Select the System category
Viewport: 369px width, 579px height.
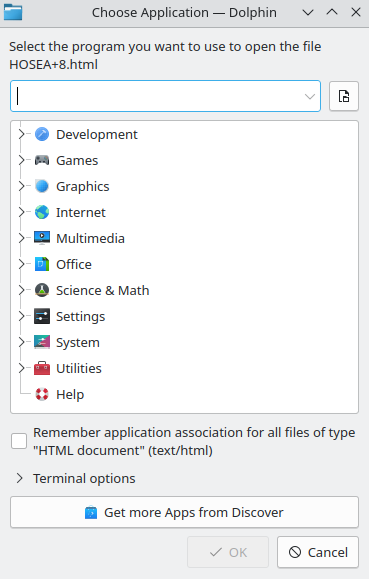[78, 342]
